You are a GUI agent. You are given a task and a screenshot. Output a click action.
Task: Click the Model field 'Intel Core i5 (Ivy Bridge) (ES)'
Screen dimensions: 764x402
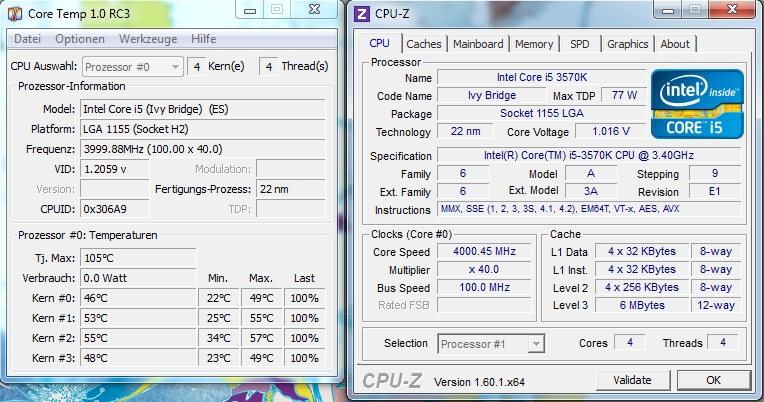click(203, 109)
